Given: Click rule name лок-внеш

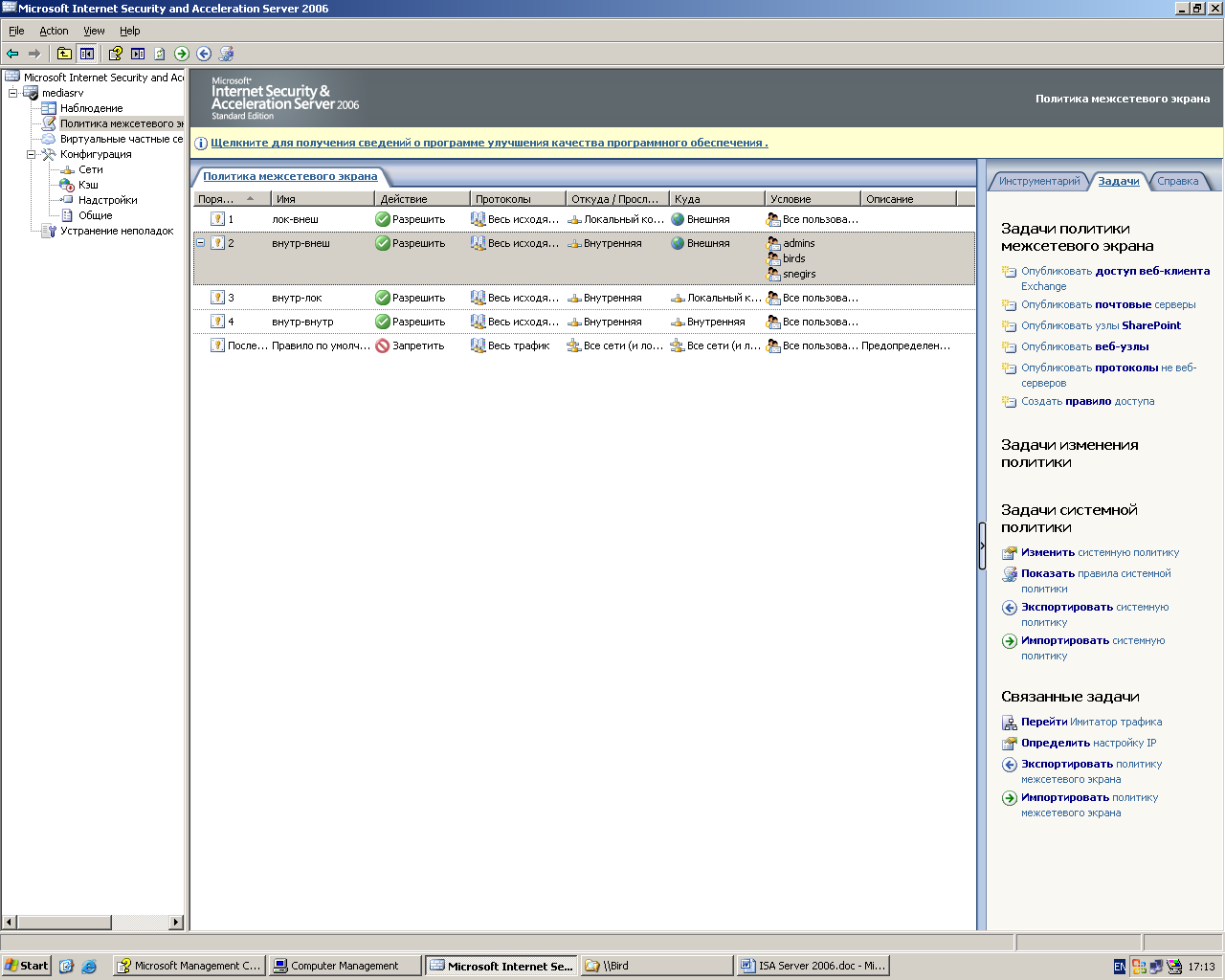Looking at the screenshot, I should (x=295, y=219).
